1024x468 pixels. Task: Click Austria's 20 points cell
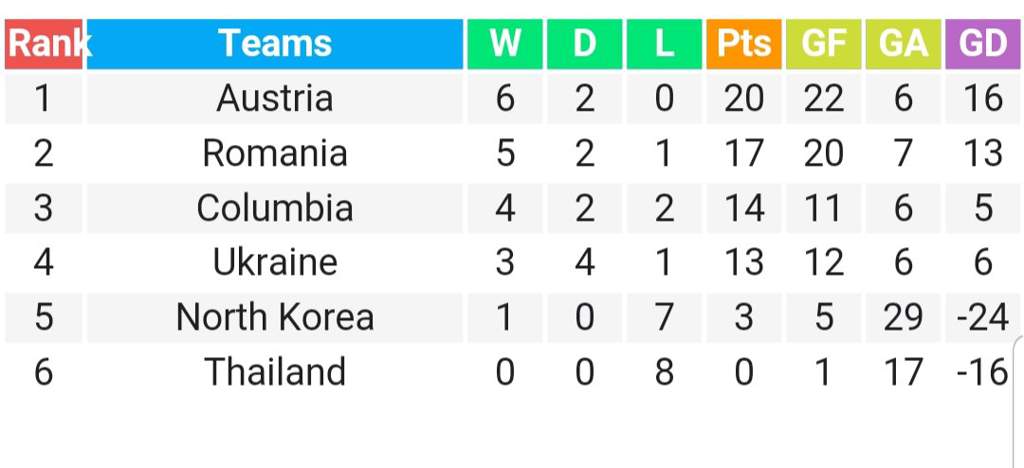click(x=744, y=99)
